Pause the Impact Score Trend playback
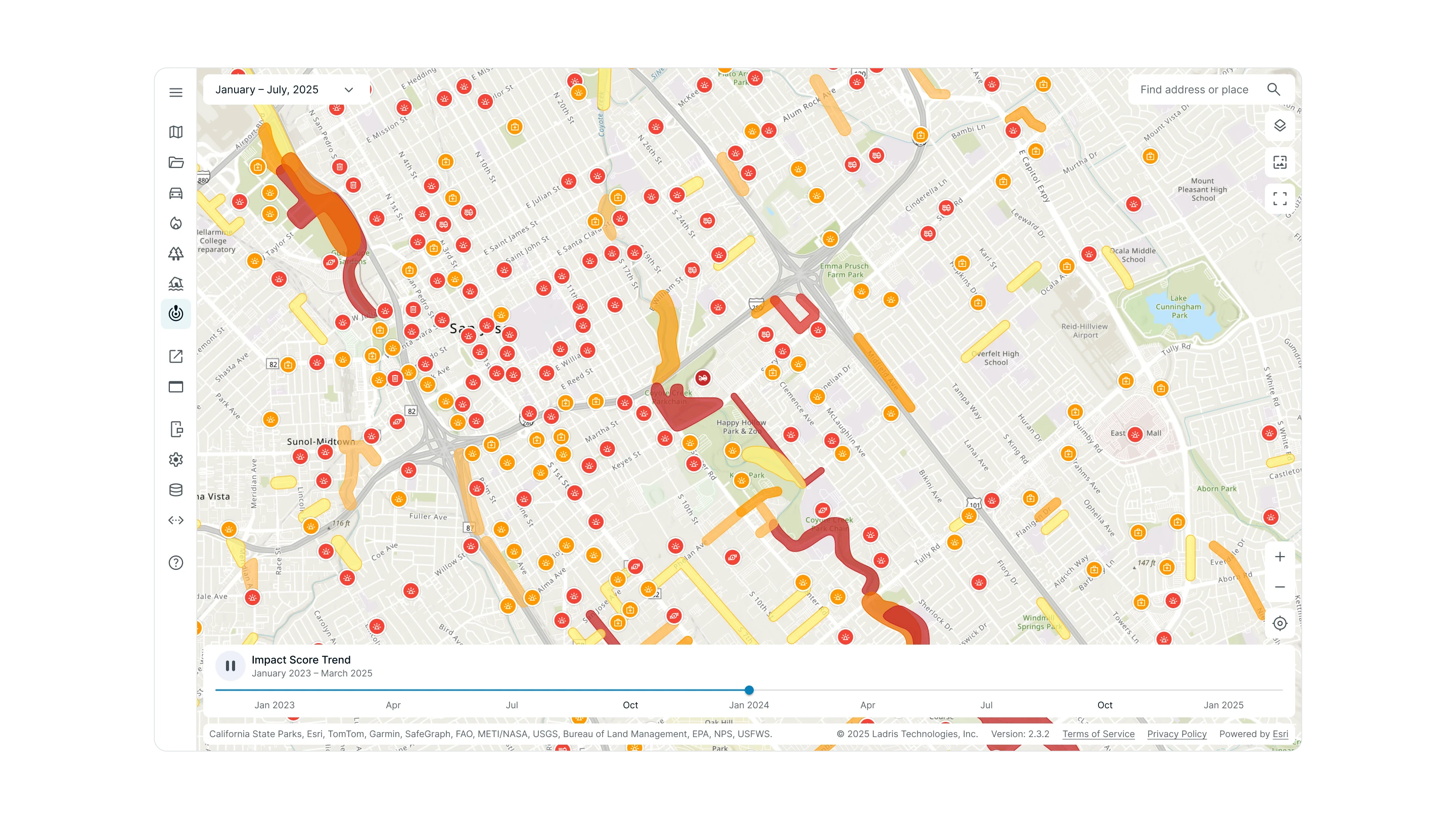The height and width of the screenshot is (819, 1456). click(x=231, y=665)
